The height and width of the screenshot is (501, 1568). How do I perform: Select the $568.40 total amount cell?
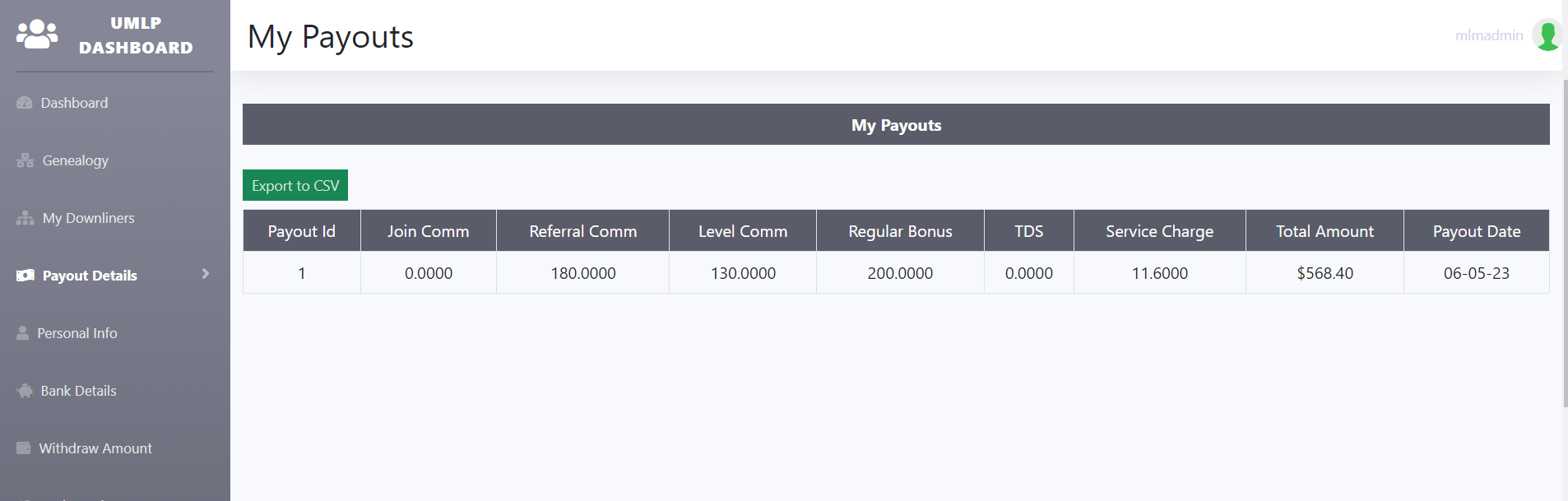(1324, 273)
